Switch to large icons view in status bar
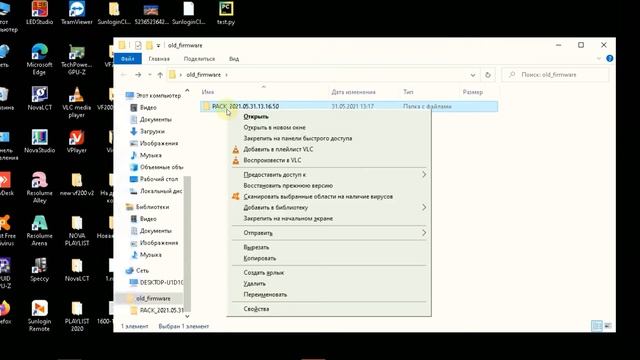This screenshot has height=360, width=640. pos(608,326)
